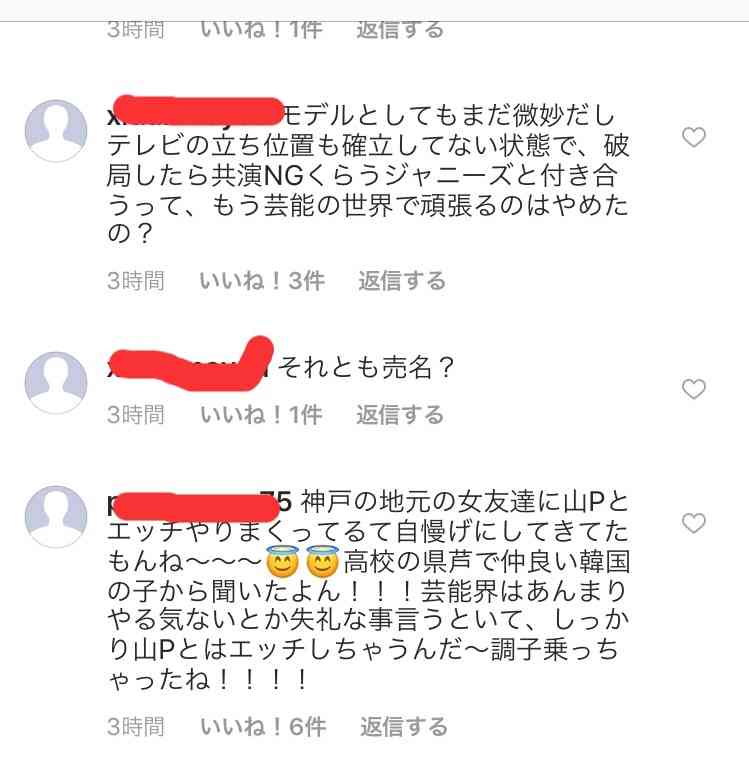Tap the 3時間 timestamp under 神戸の地元 comment
The image size is (749, 769).
pos(136,726)
